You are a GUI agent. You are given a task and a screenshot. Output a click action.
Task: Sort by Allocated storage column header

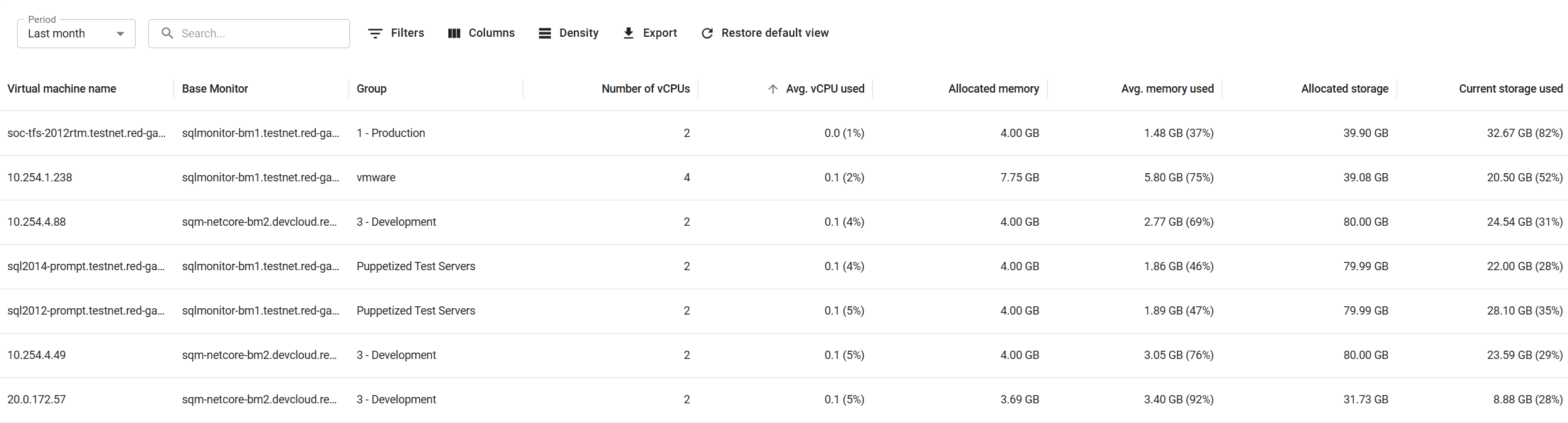pyautogui.click(x=1344, y=89)
